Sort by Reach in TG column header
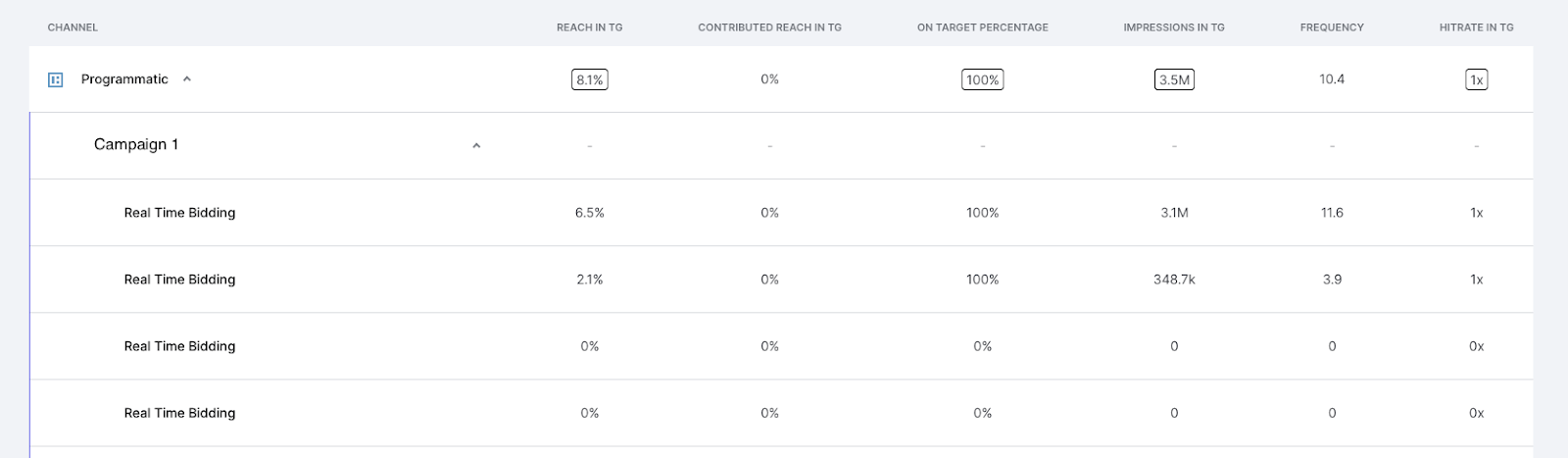Image resolution: width=1568 pixels, height=458 pixels. pyautogui.click(x=590, y=27)
